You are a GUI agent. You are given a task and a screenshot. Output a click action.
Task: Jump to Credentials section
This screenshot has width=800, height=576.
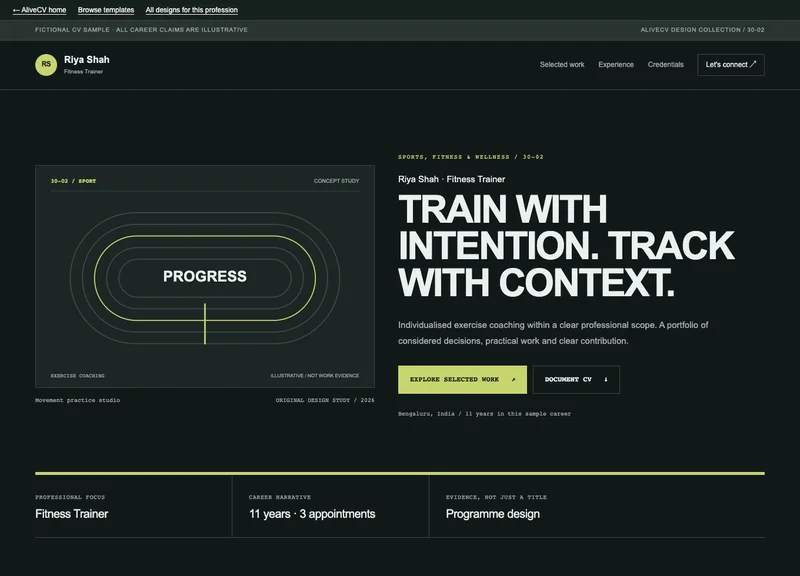[665, 65]
